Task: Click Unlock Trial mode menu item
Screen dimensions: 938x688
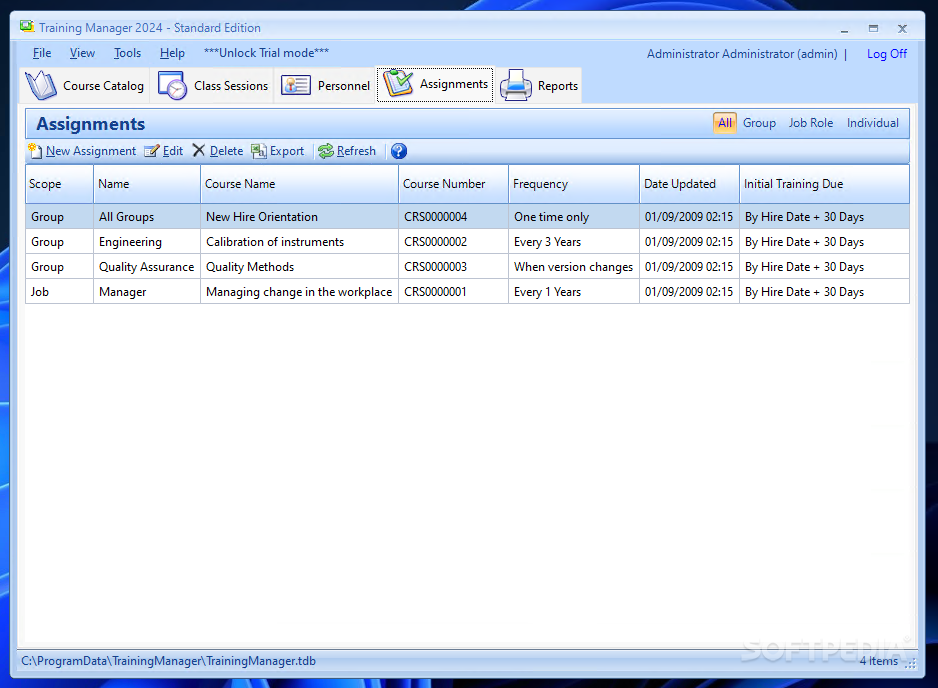Action: (266, 53)
